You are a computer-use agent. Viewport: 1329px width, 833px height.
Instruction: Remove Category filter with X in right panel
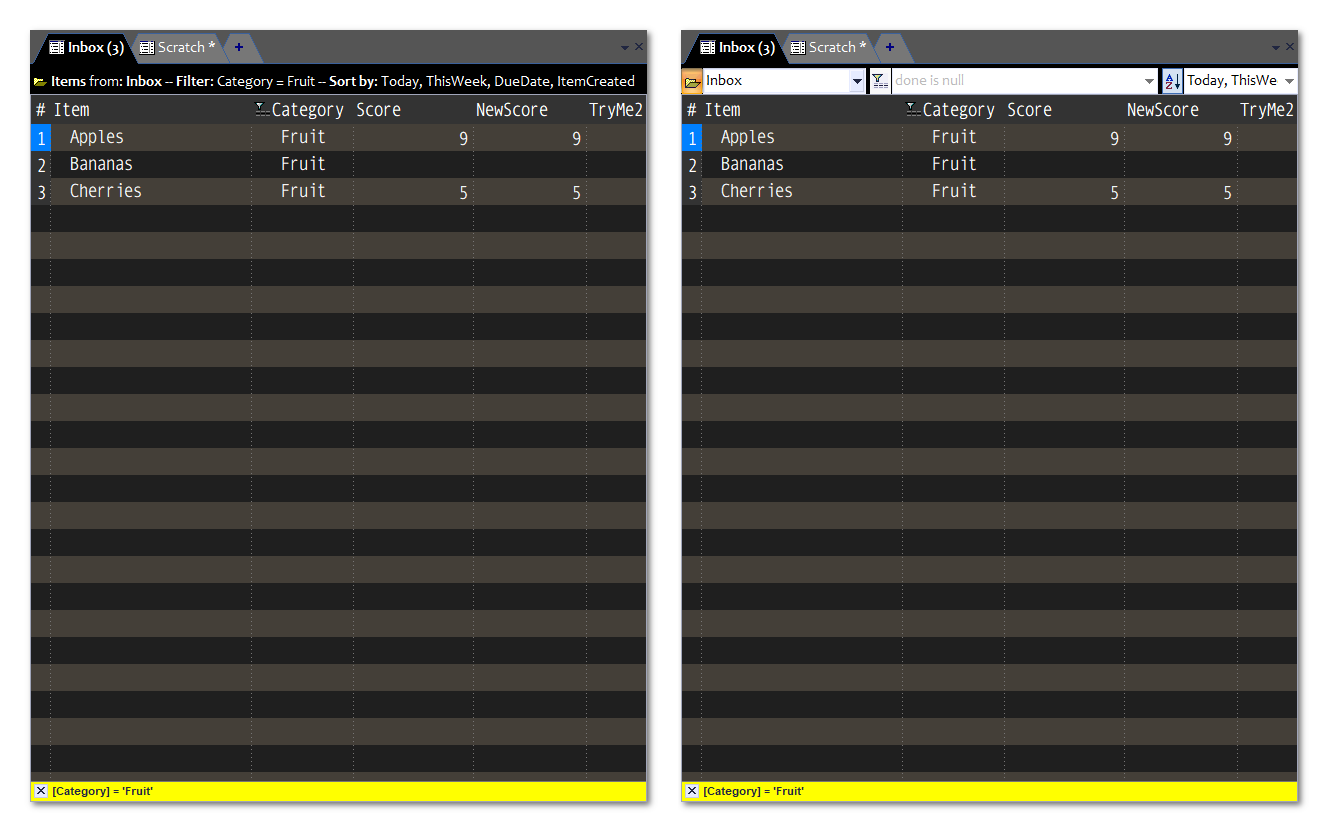691,791
